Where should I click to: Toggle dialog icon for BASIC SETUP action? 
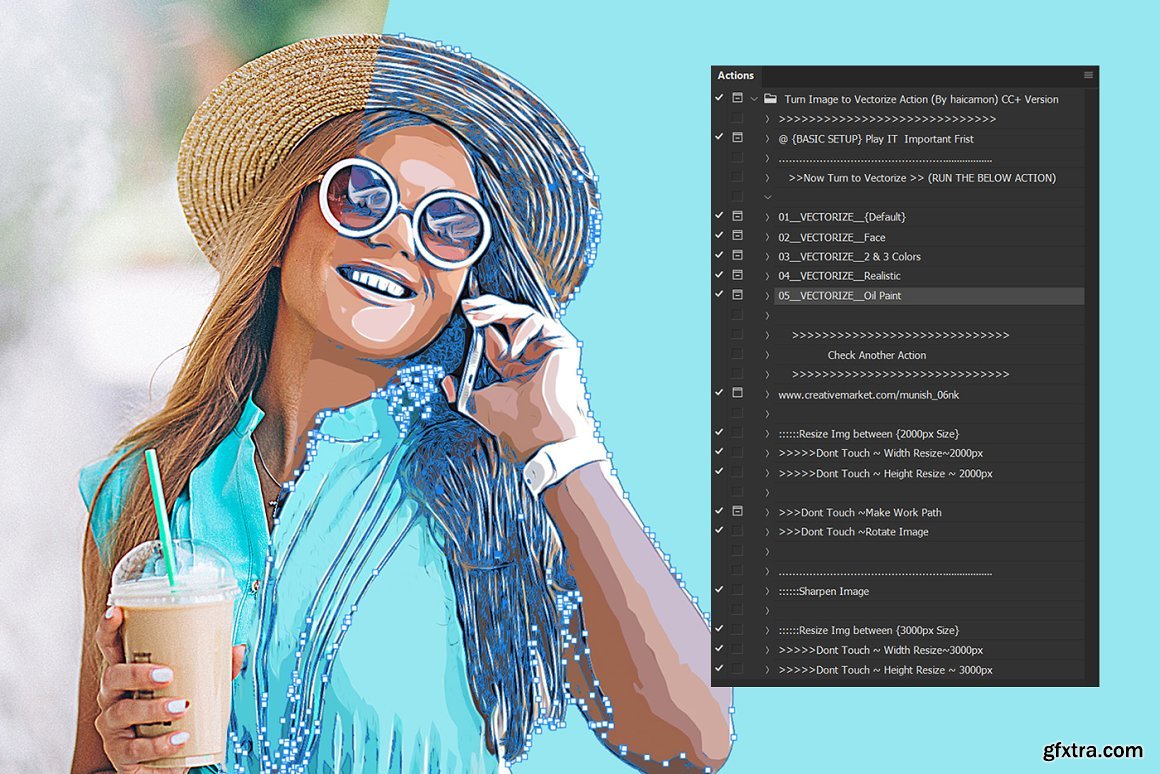click(737, 137)
